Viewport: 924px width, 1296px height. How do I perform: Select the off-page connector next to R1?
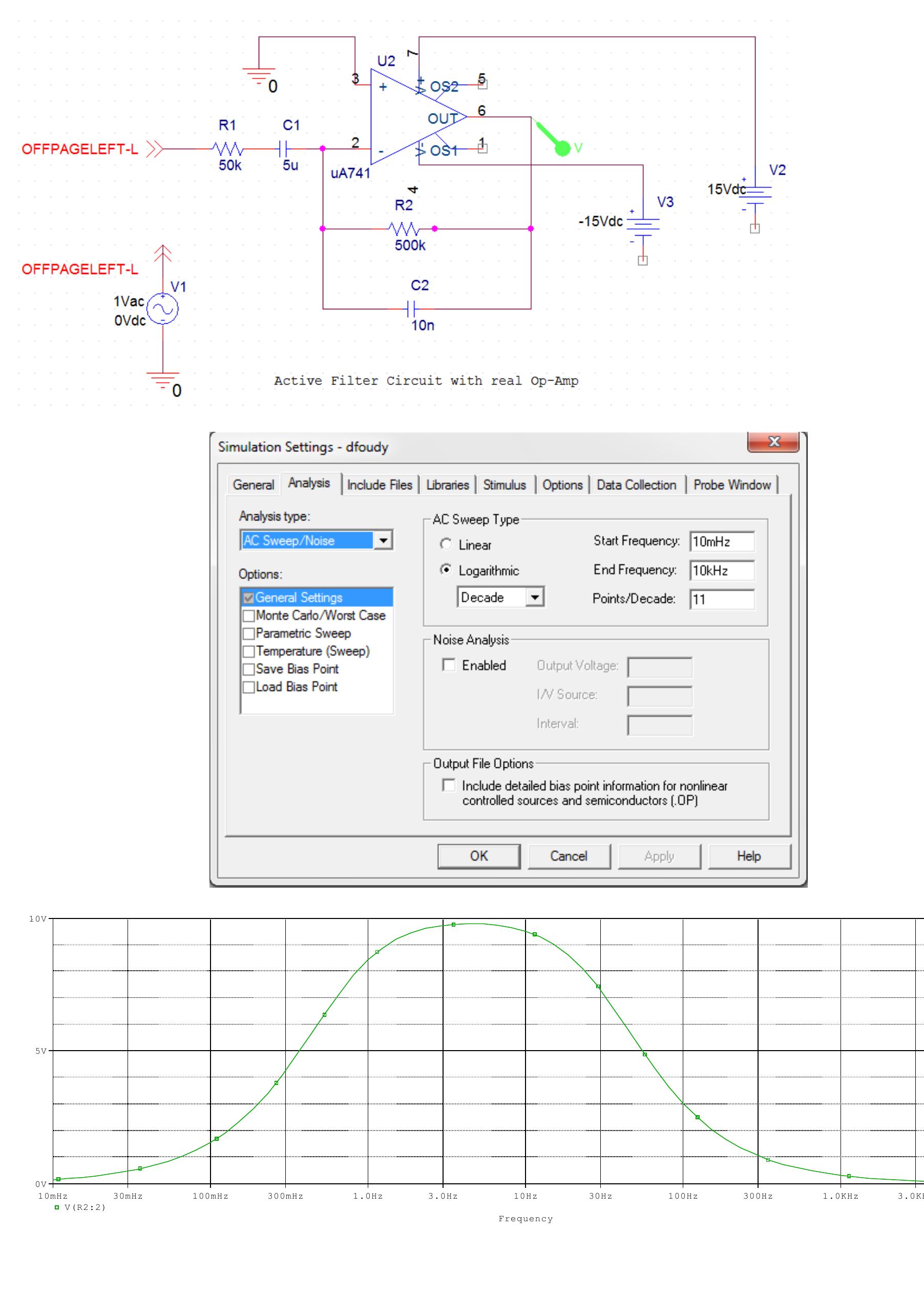click(155, 149)
